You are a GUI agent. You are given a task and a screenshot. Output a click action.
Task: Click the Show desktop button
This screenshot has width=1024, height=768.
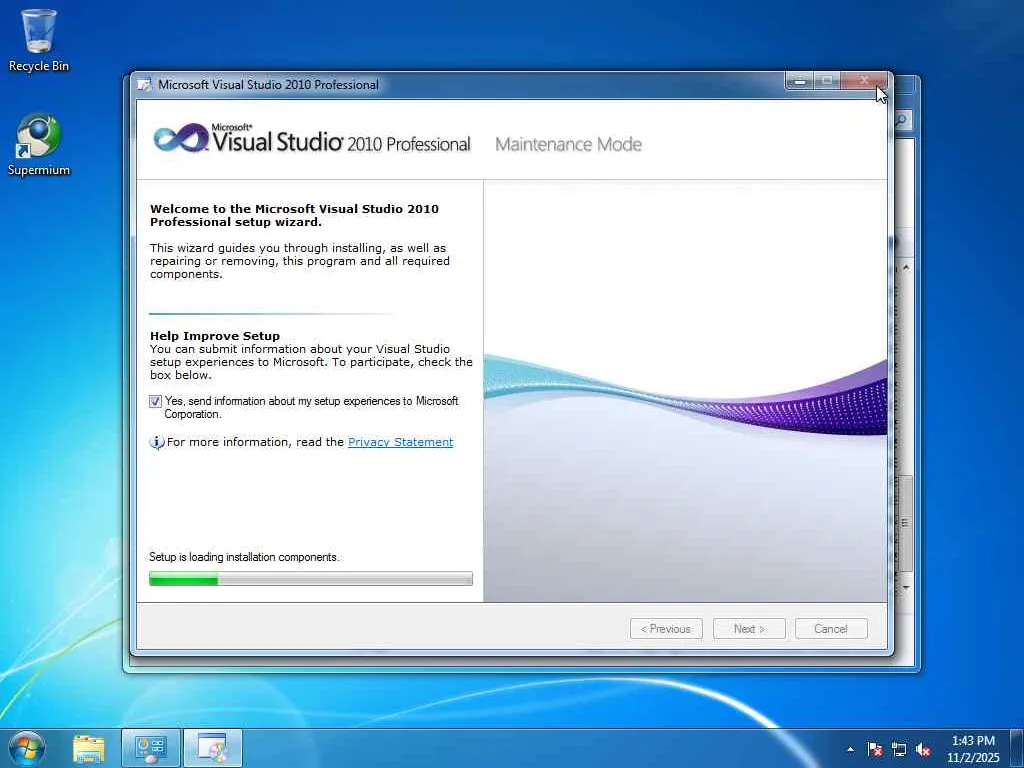pyautogui.click(x=1017, y=748)
